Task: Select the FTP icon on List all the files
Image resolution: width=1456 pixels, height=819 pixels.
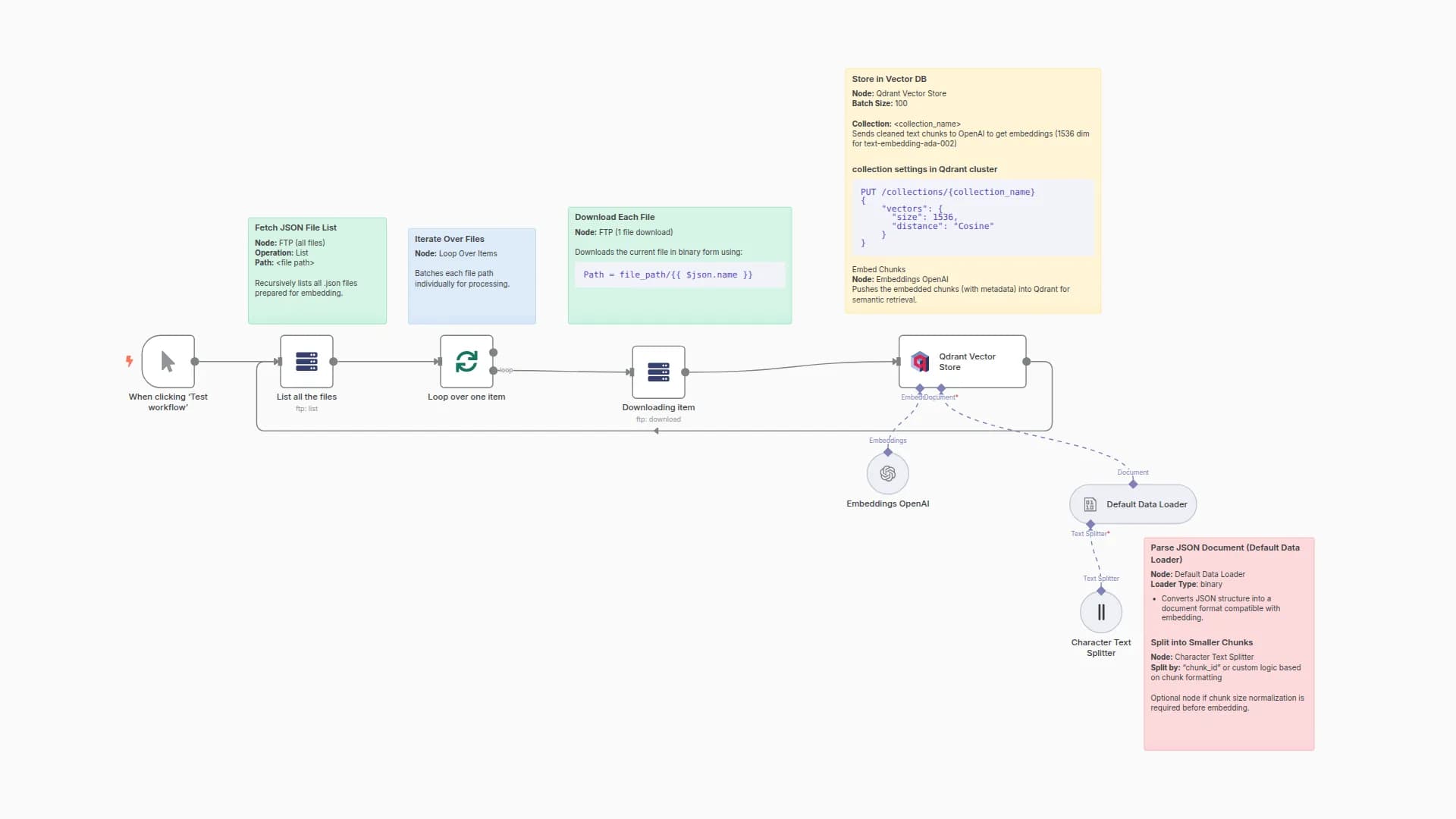Action: 306,362
